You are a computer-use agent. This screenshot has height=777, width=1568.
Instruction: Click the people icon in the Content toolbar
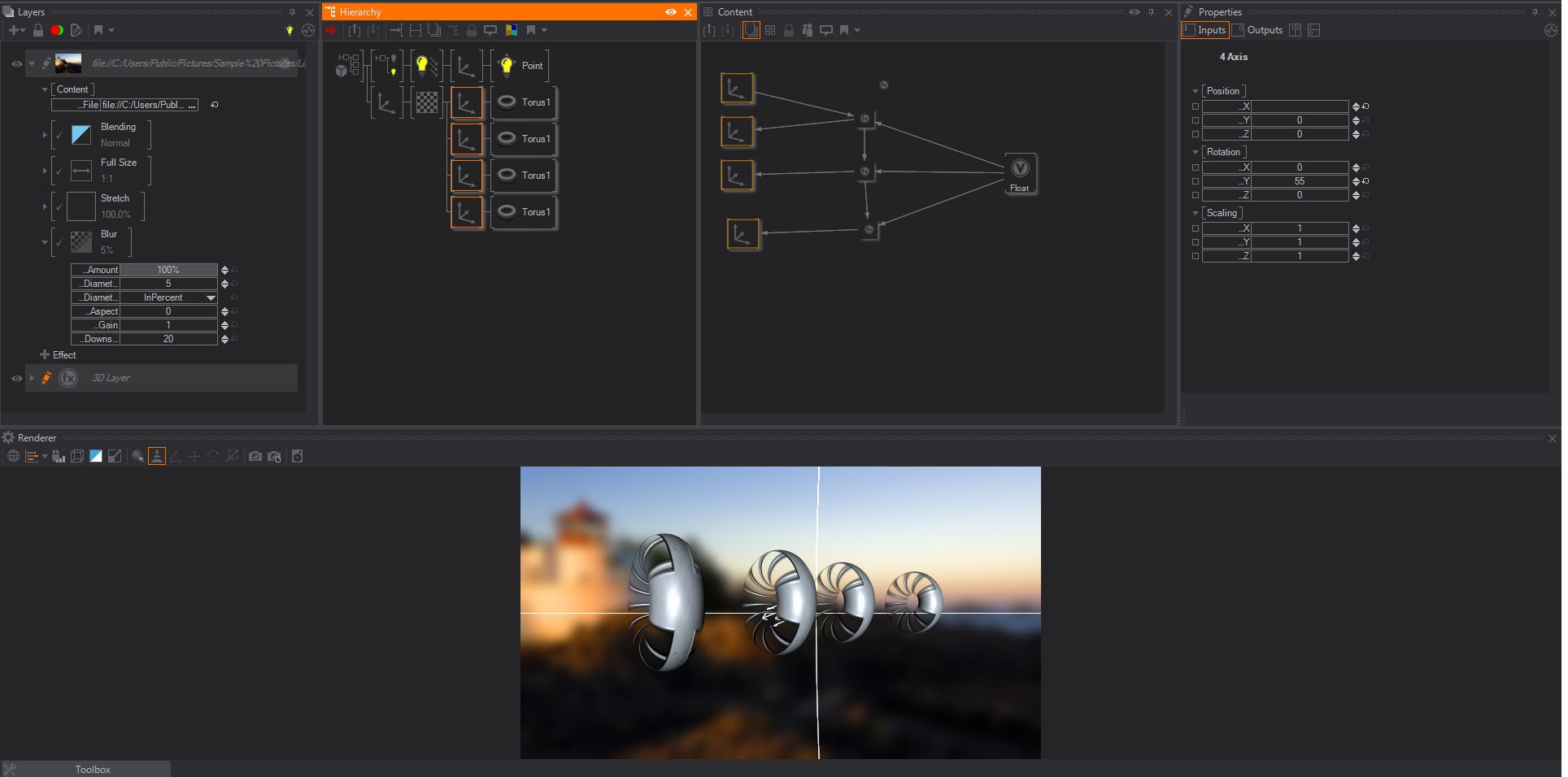pos(808,30)
